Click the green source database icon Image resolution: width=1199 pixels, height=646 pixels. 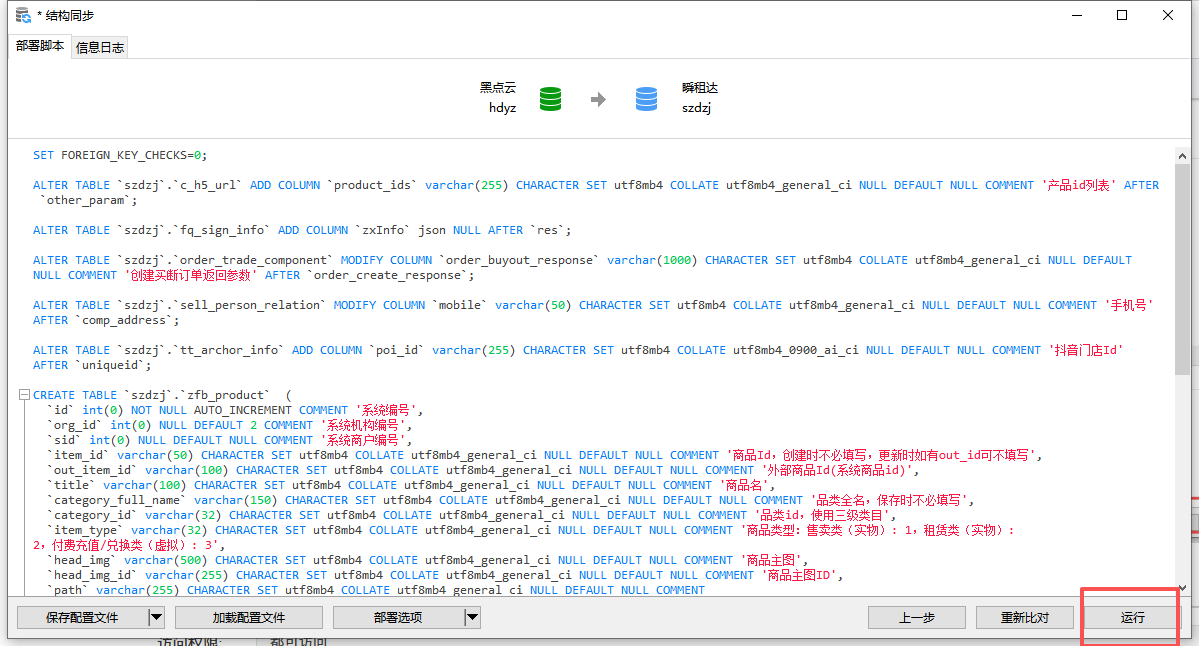coord(550,99)
